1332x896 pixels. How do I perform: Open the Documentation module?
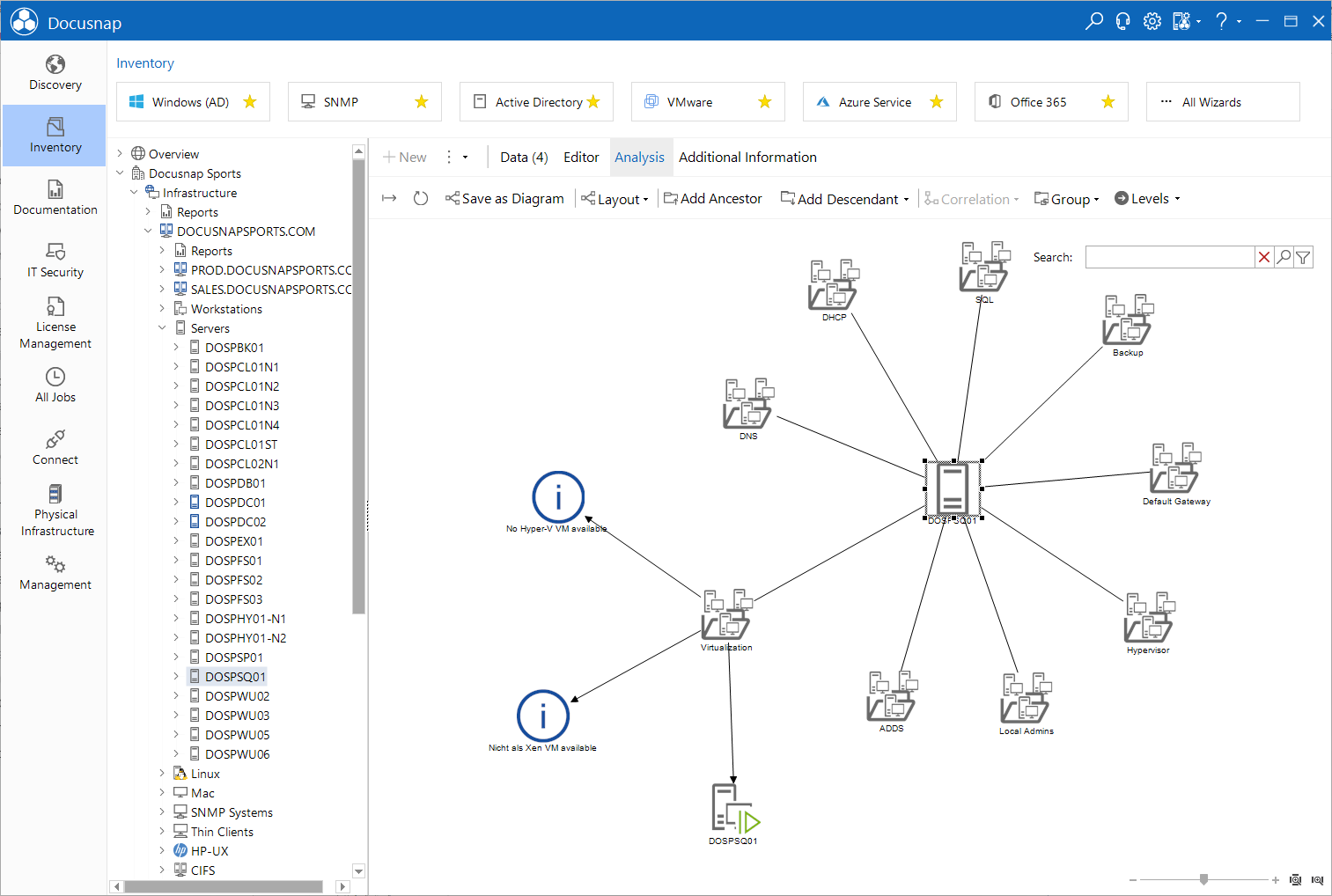[55, 198]
